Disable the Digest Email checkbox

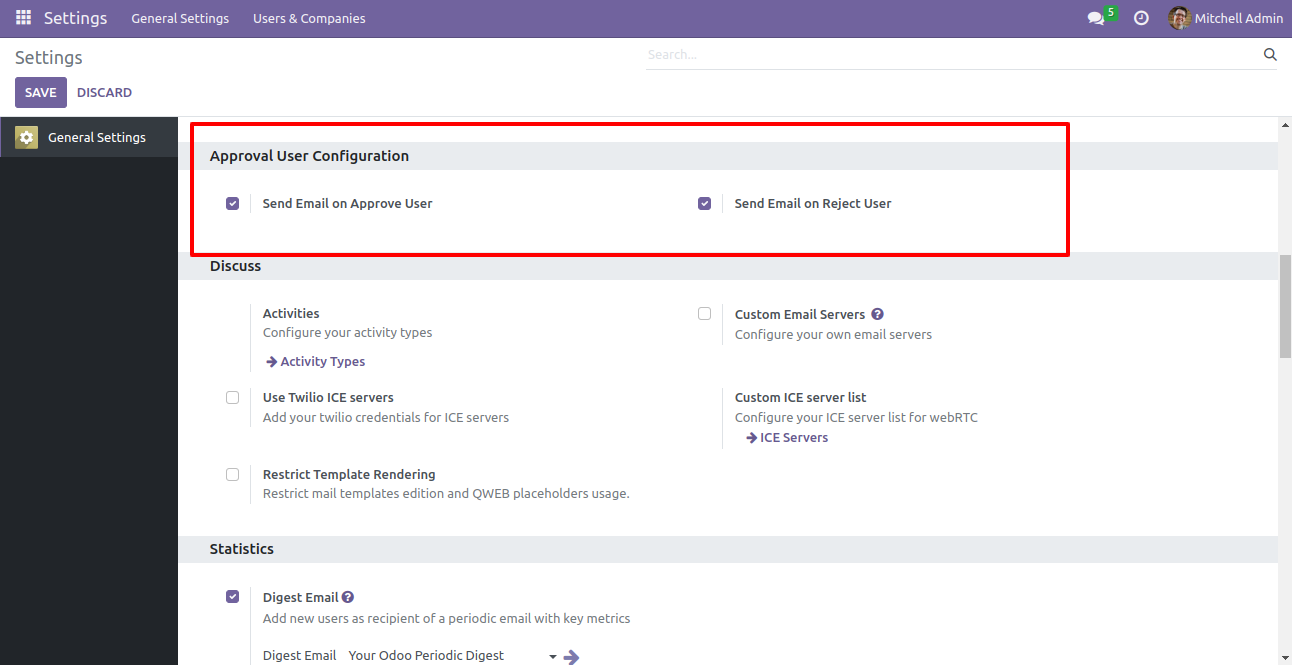(x=232, y=596)
